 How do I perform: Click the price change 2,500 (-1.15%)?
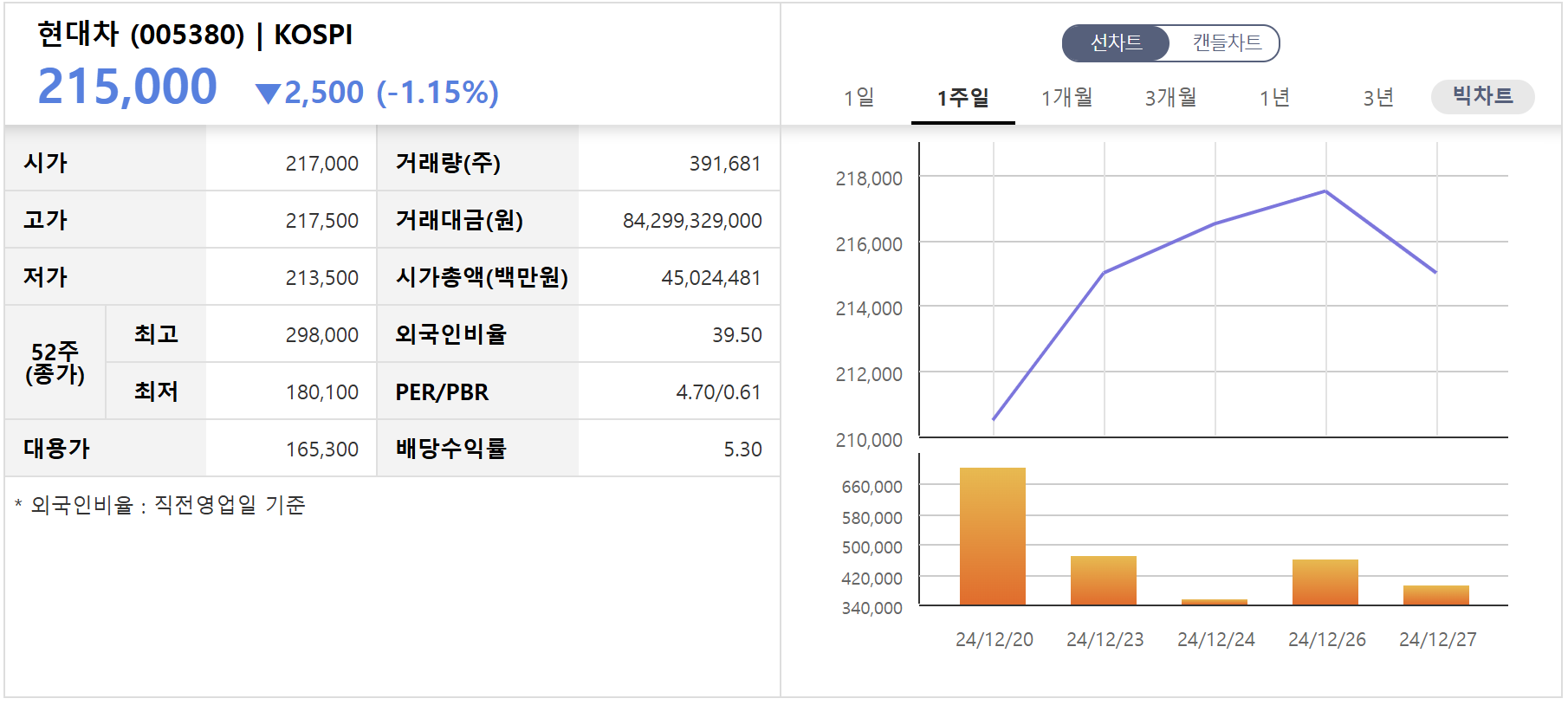392,92
